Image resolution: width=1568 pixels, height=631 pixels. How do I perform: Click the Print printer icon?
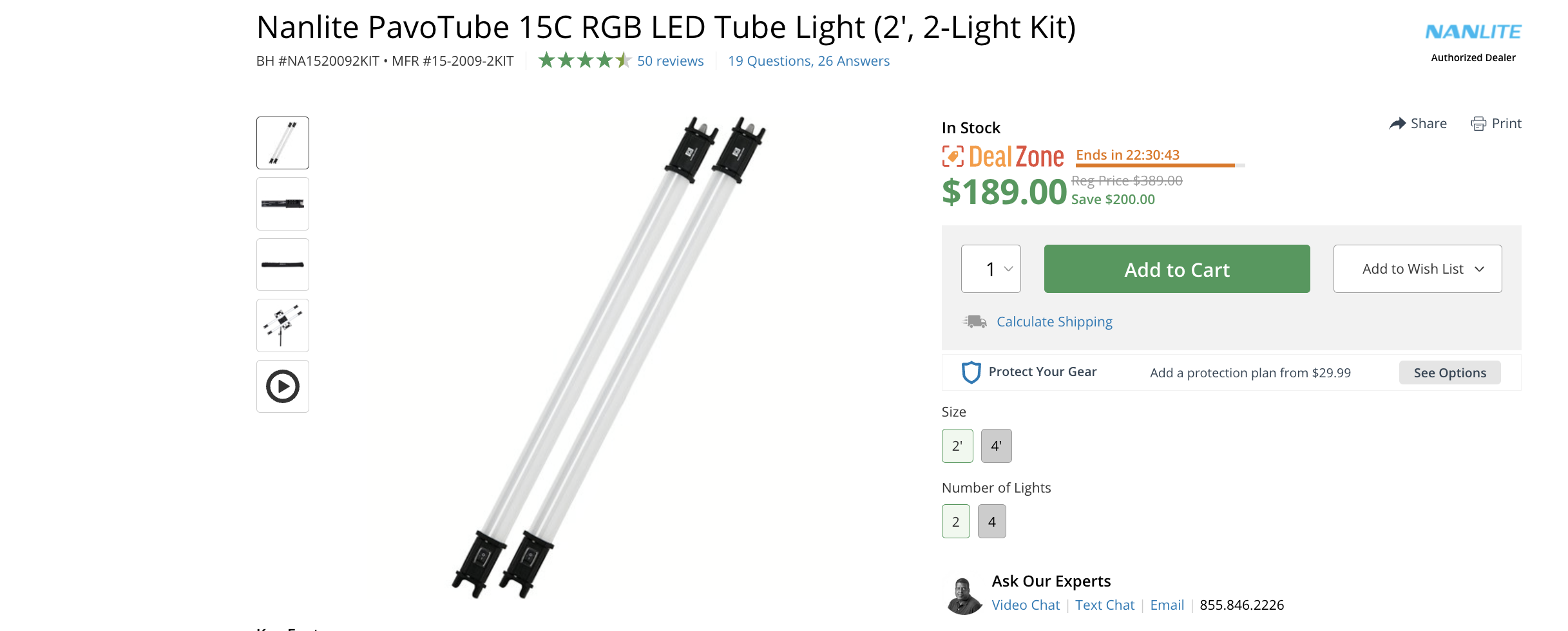tap(1478, 124)
